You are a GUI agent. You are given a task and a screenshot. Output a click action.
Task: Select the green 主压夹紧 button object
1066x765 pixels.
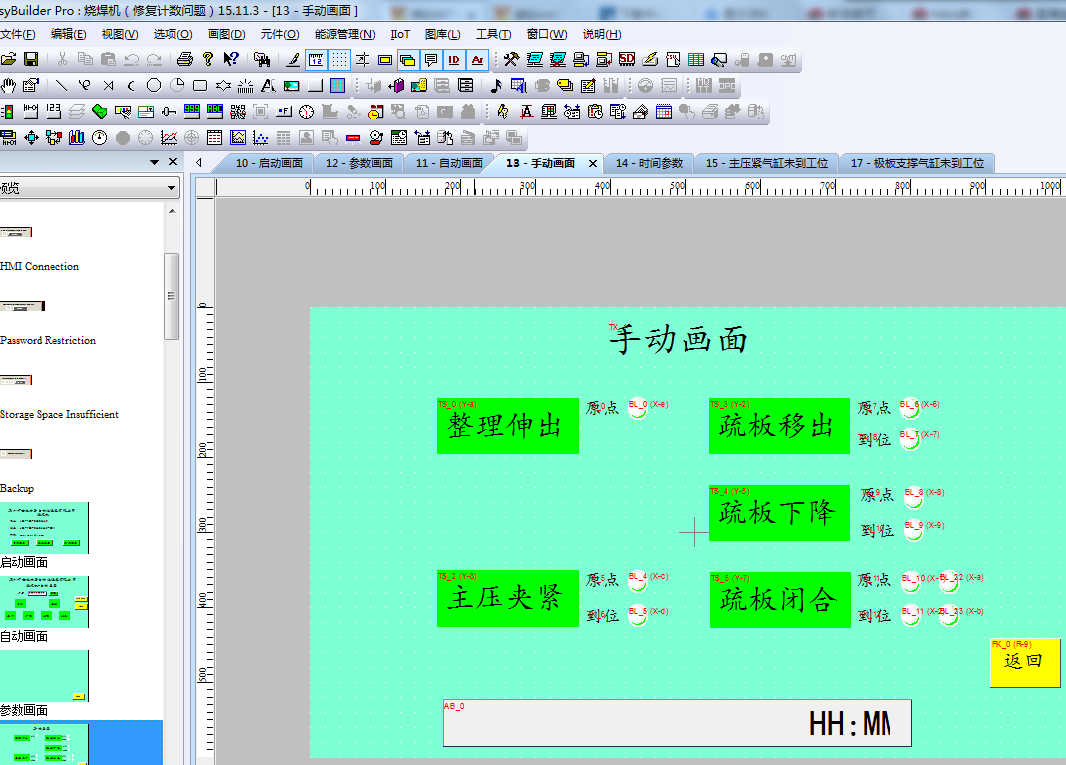pyautogui.click(x=507, y=599)
